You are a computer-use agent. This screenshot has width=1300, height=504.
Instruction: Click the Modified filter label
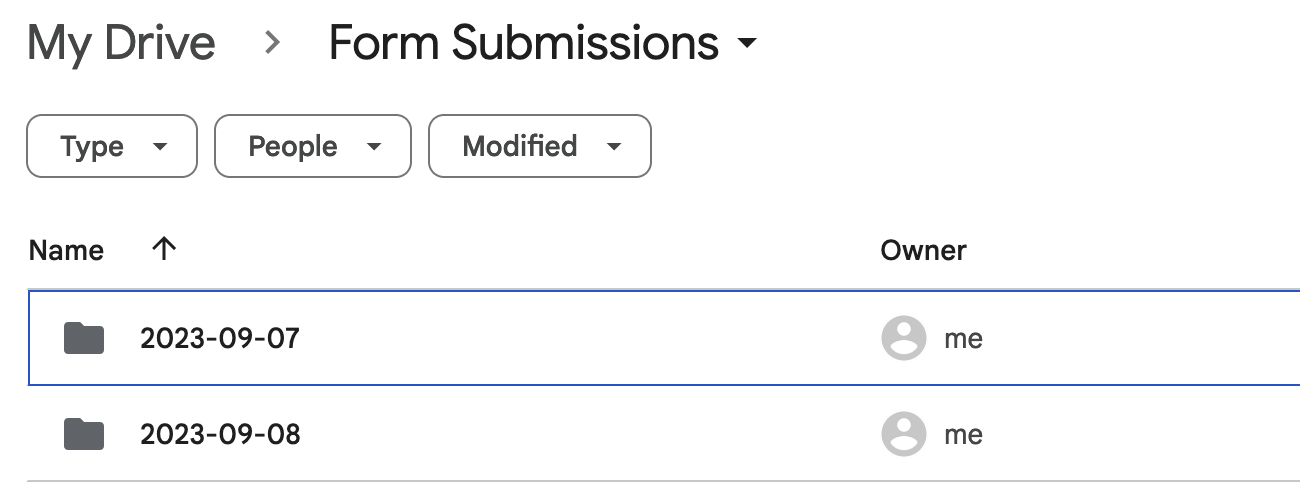(519, 147)
